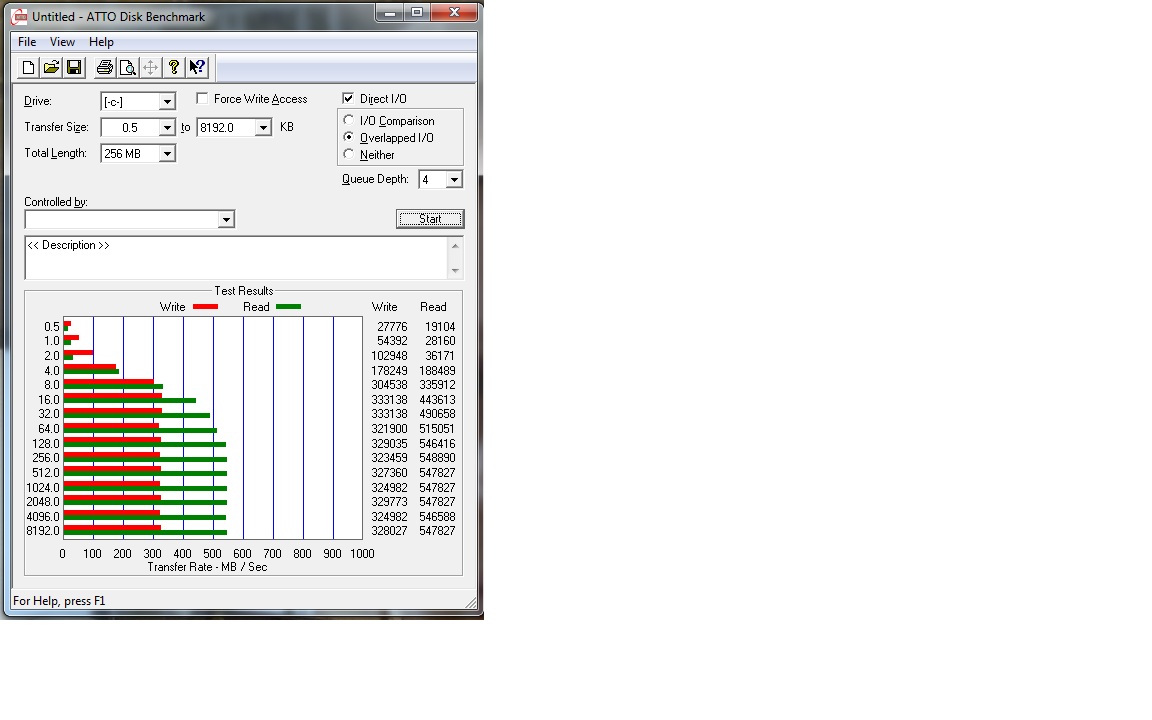Click the ATTO app icon in title bar
This screenshot has height=720, width=1152.
click(x=19, y=16)
